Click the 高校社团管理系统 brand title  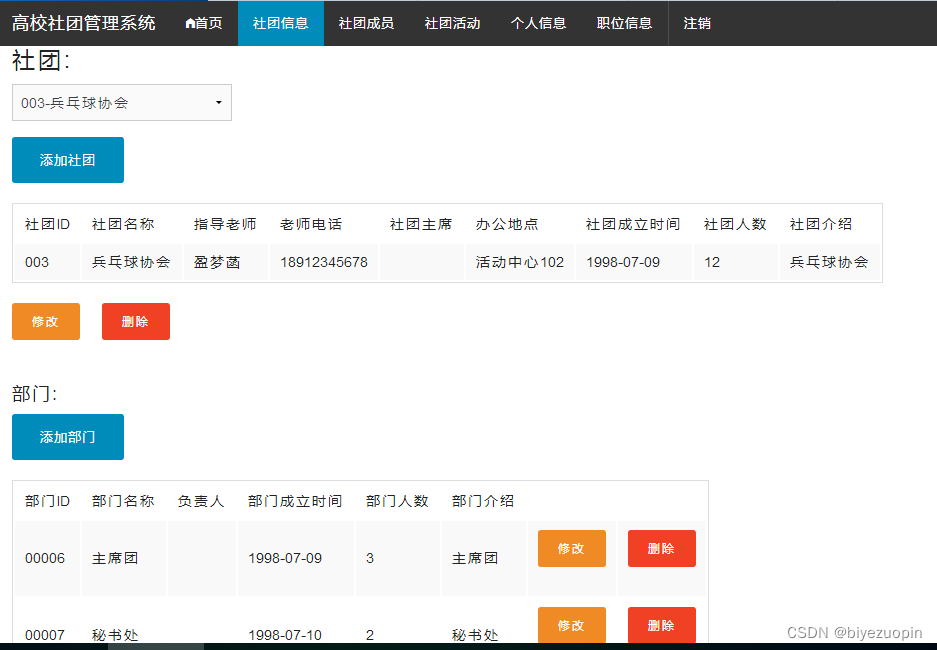coord(84,23)
